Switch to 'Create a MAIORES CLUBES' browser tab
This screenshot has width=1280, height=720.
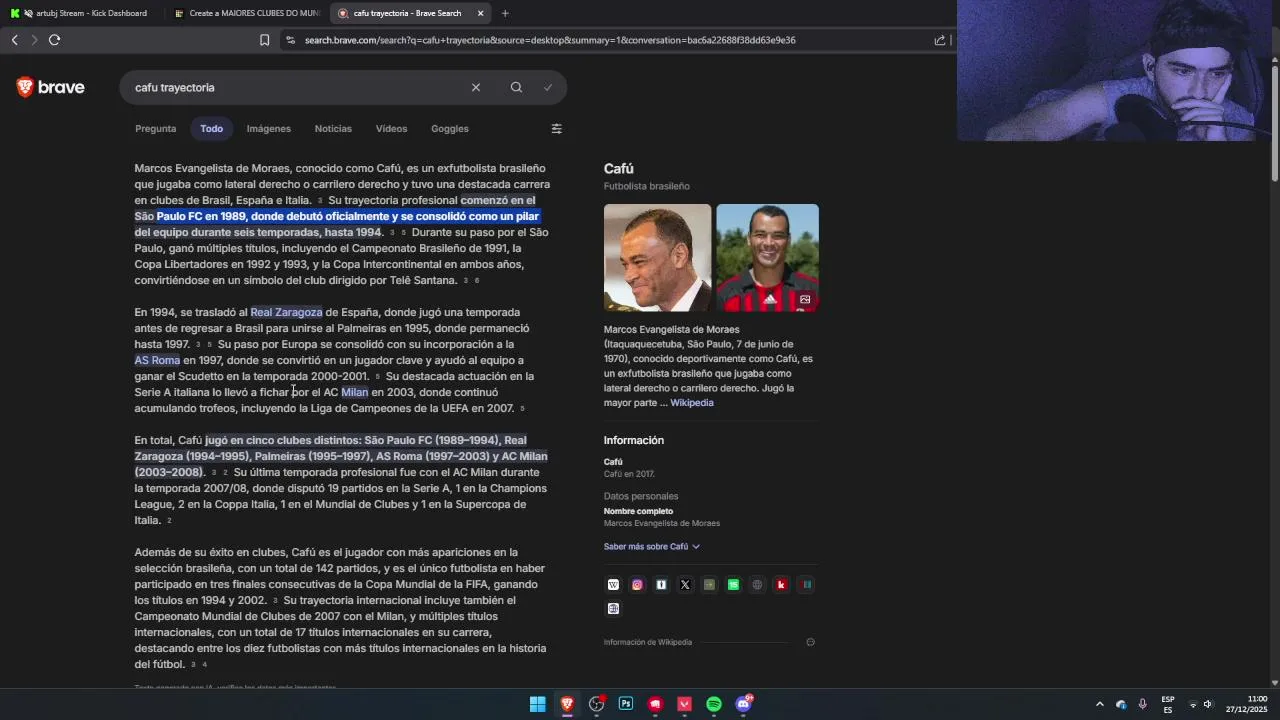click(247, 13)
